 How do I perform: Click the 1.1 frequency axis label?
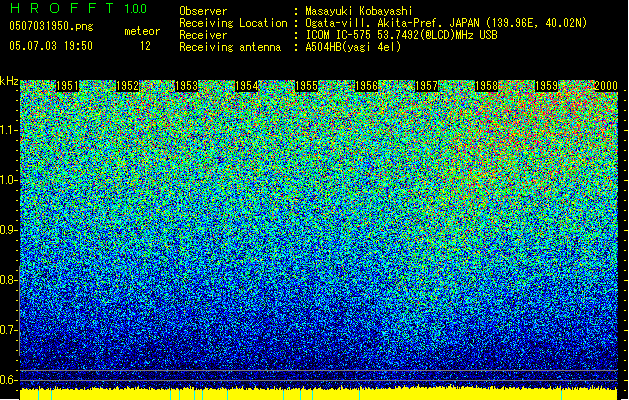pyautogui.click(x=8, y=130)
